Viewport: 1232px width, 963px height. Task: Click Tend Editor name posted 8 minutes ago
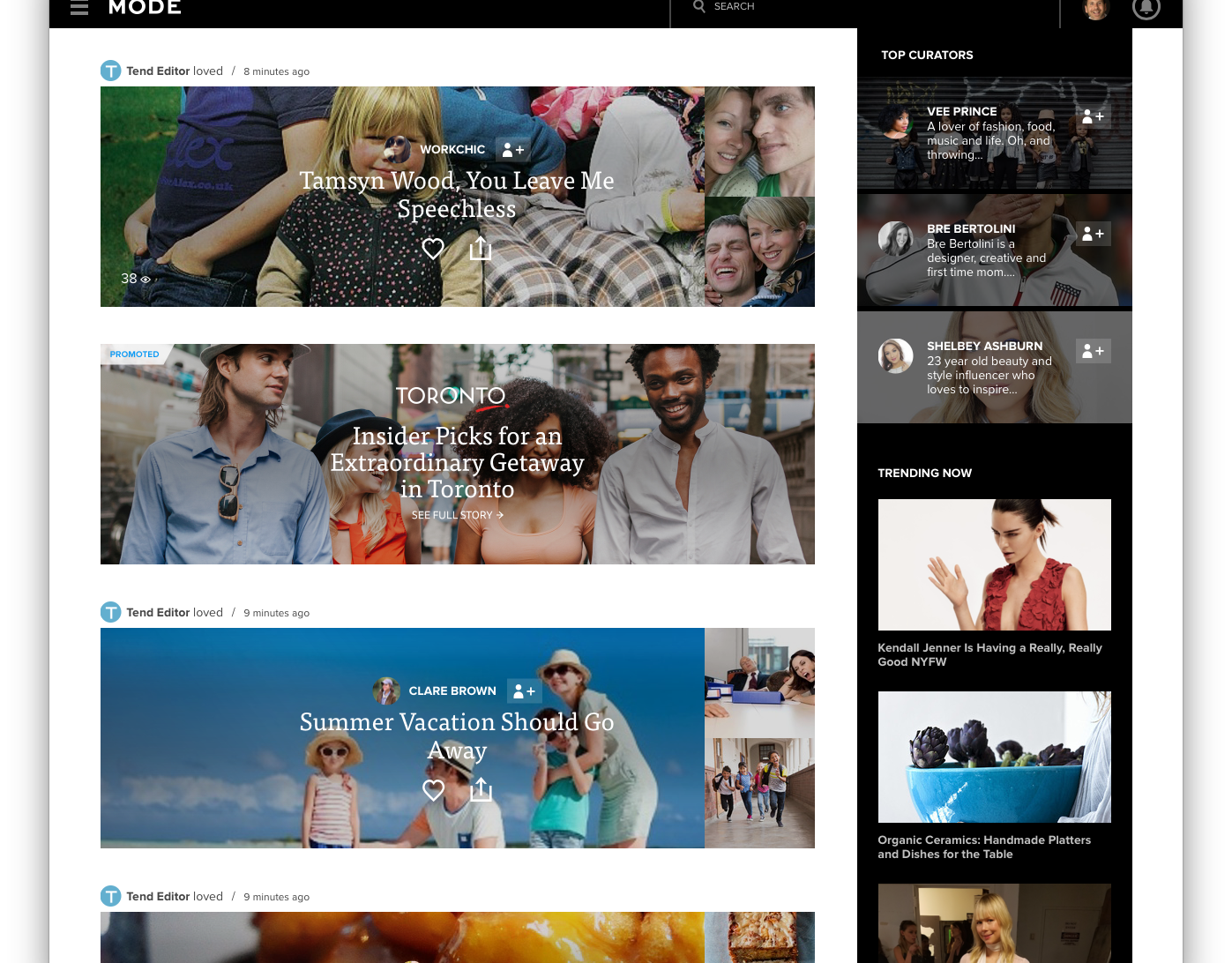(158, 71)
